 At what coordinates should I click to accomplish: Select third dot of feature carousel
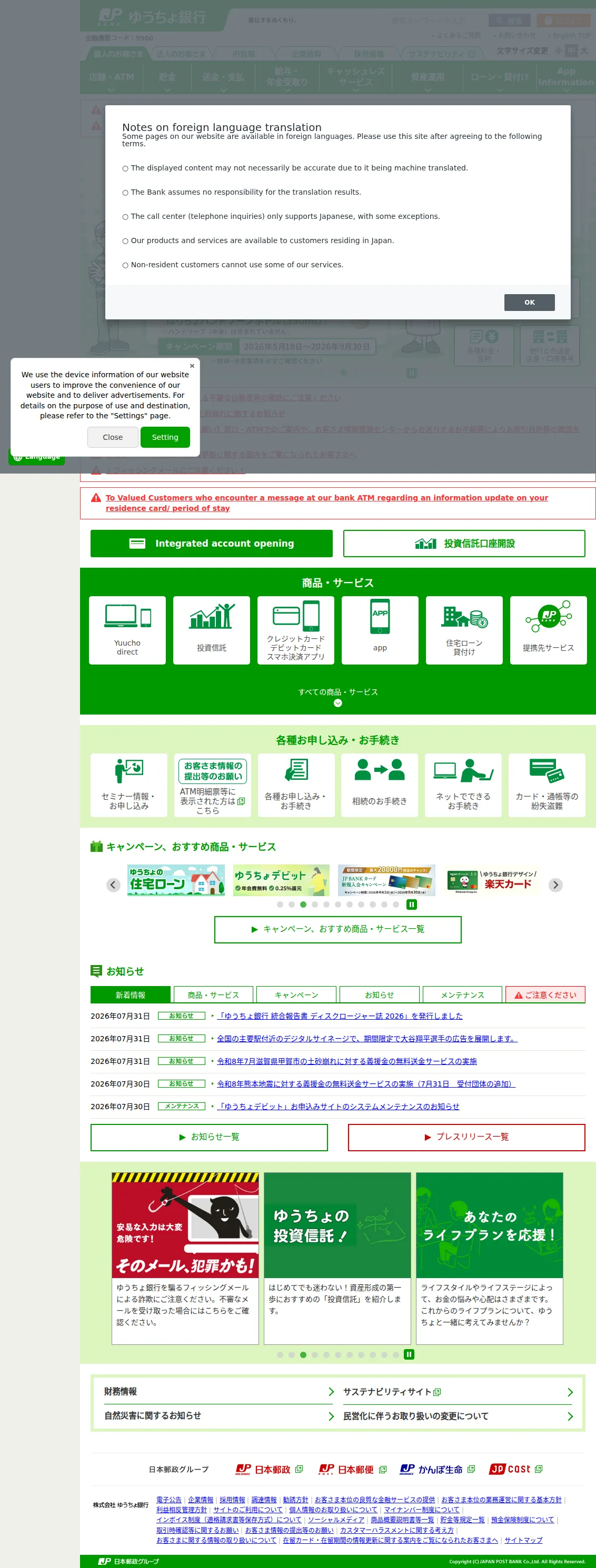click(303, 1355)
